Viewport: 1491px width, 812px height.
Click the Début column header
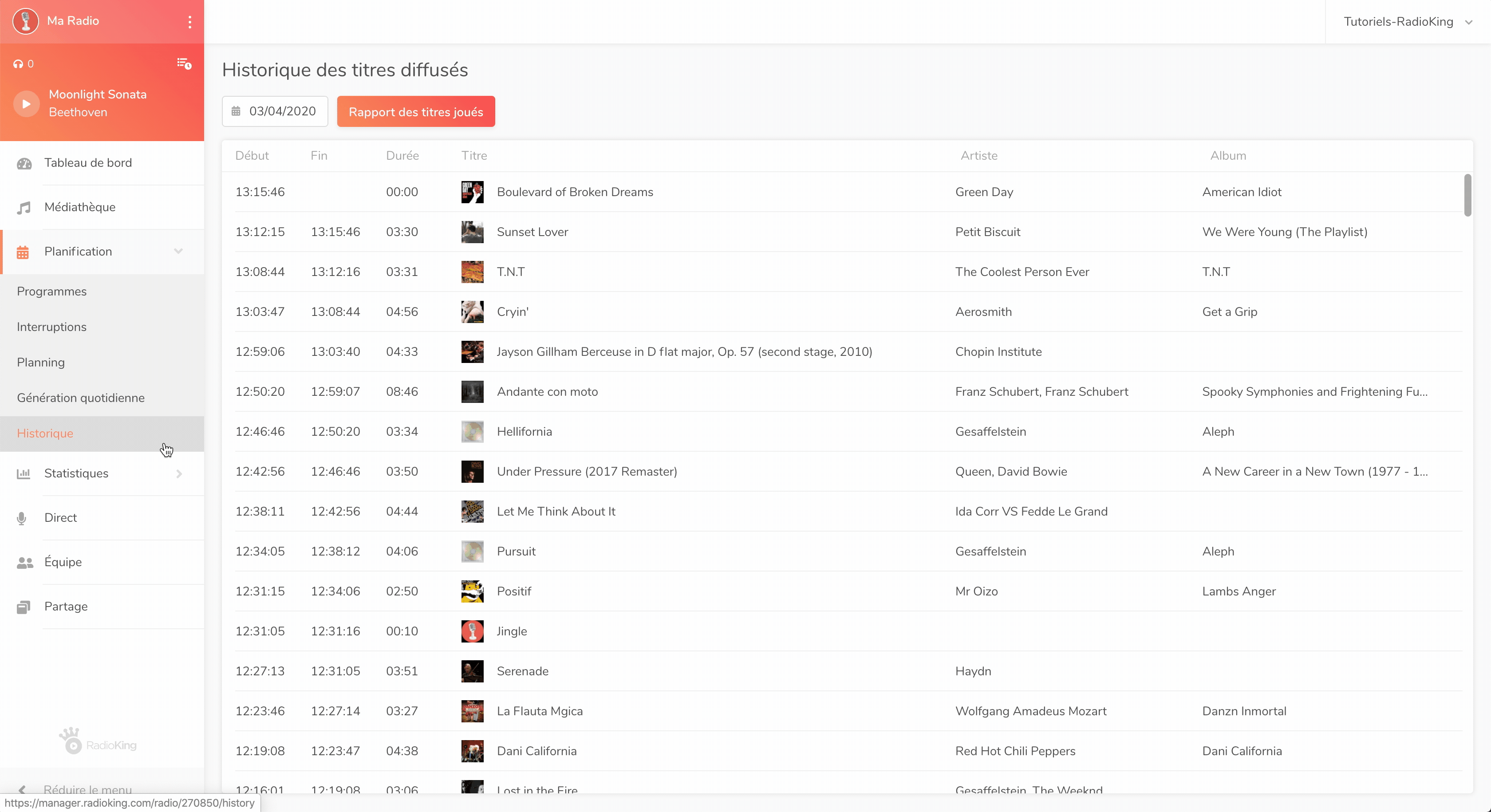click(x=252, y=156)
